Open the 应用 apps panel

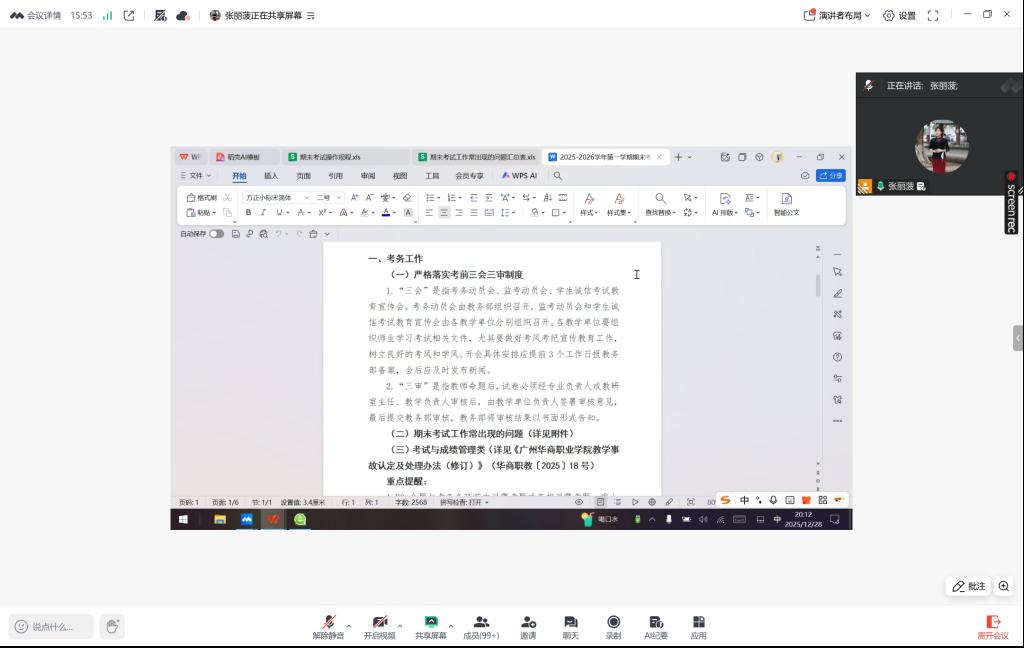coord(698,624)
